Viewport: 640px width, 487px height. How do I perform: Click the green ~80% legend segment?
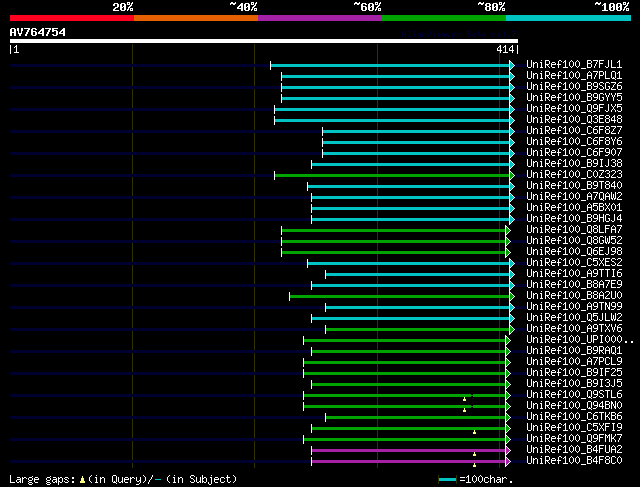click(444, 18)
